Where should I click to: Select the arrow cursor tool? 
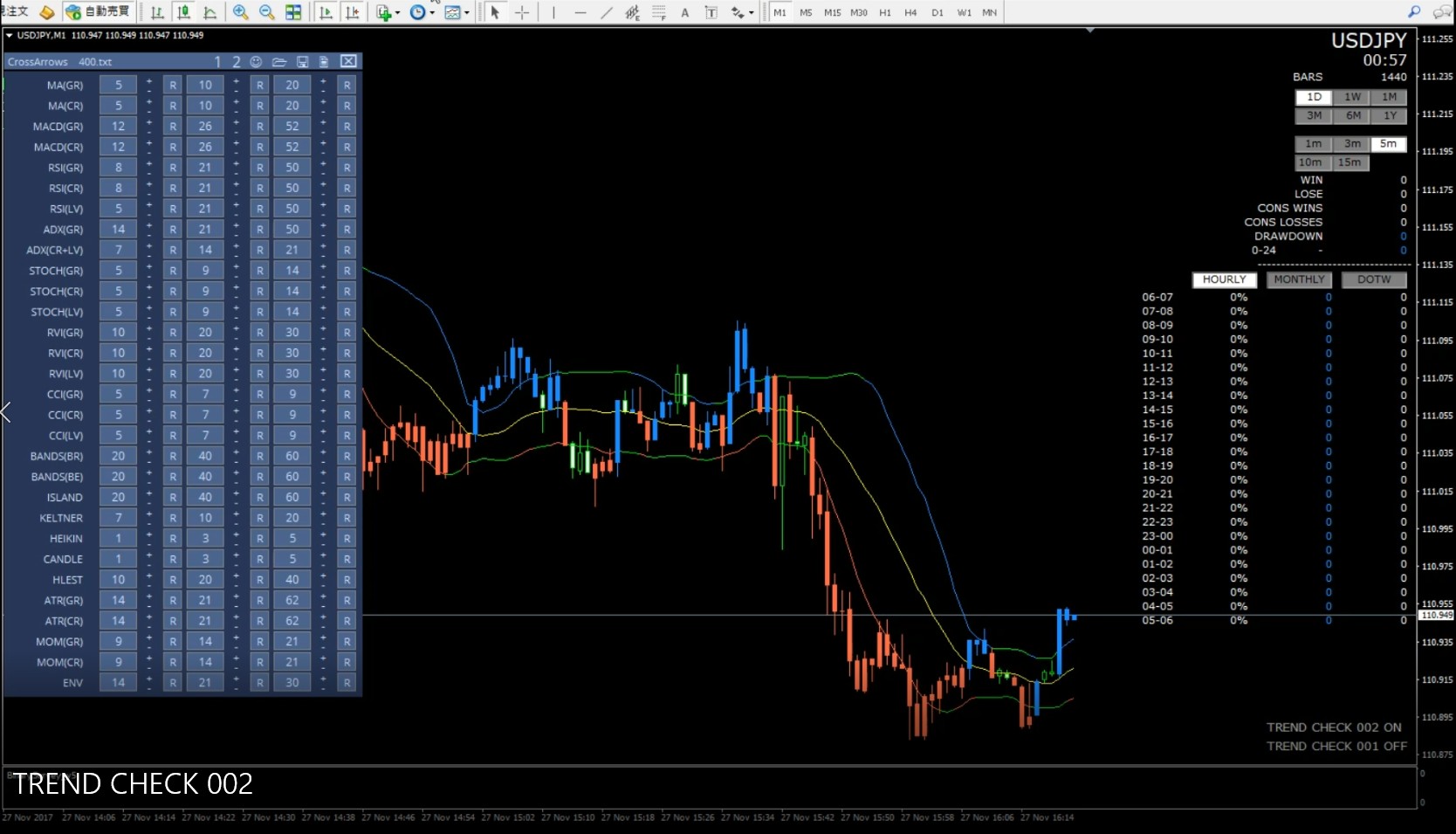[x=495, y=12]
